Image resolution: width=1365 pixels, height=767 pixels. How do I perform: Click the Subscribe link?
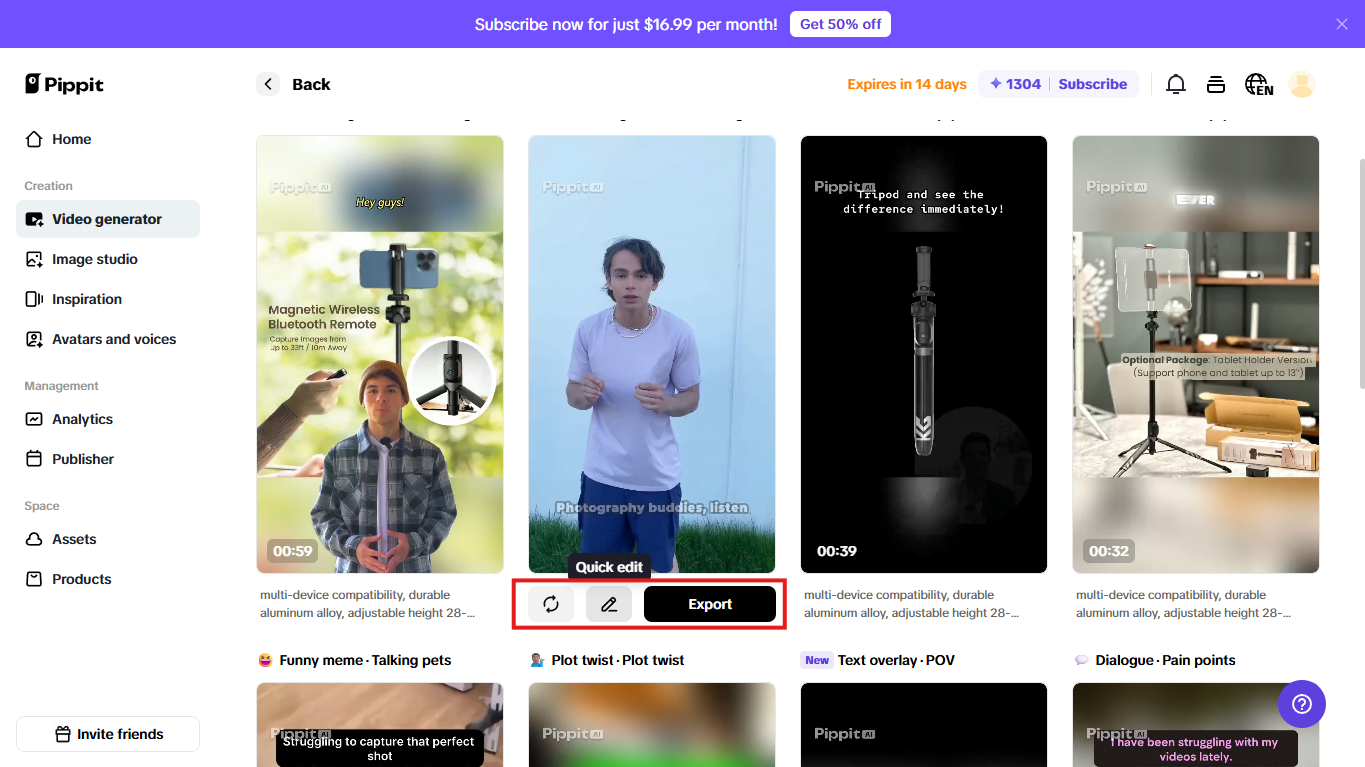click(x=1093, y=84)
